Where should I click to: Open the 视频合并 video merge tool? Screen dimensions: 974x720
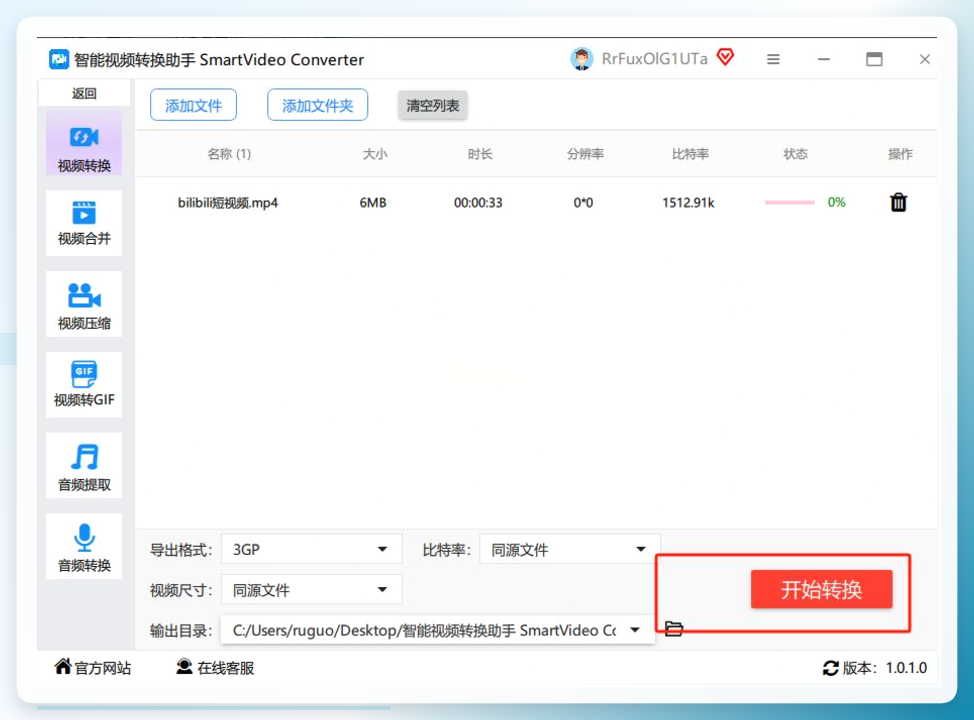[x=84, y=223]
